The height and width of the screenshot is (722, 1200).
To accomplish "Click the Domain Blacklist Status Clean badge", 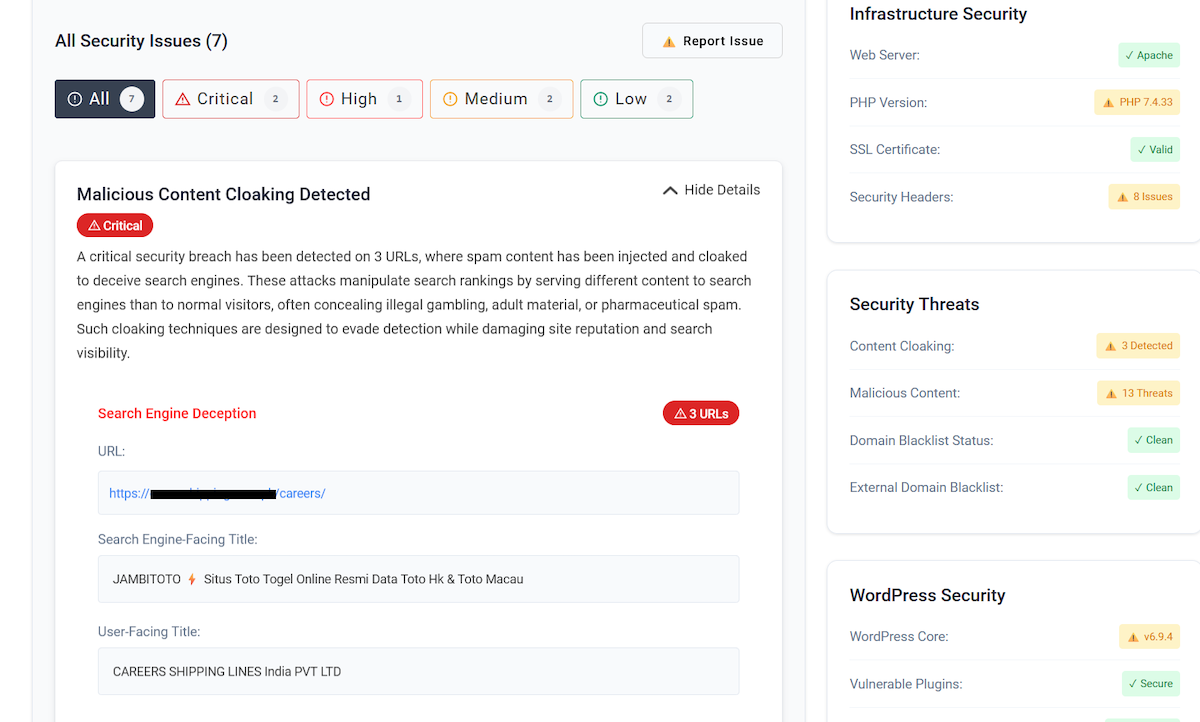I will 1154,440.
